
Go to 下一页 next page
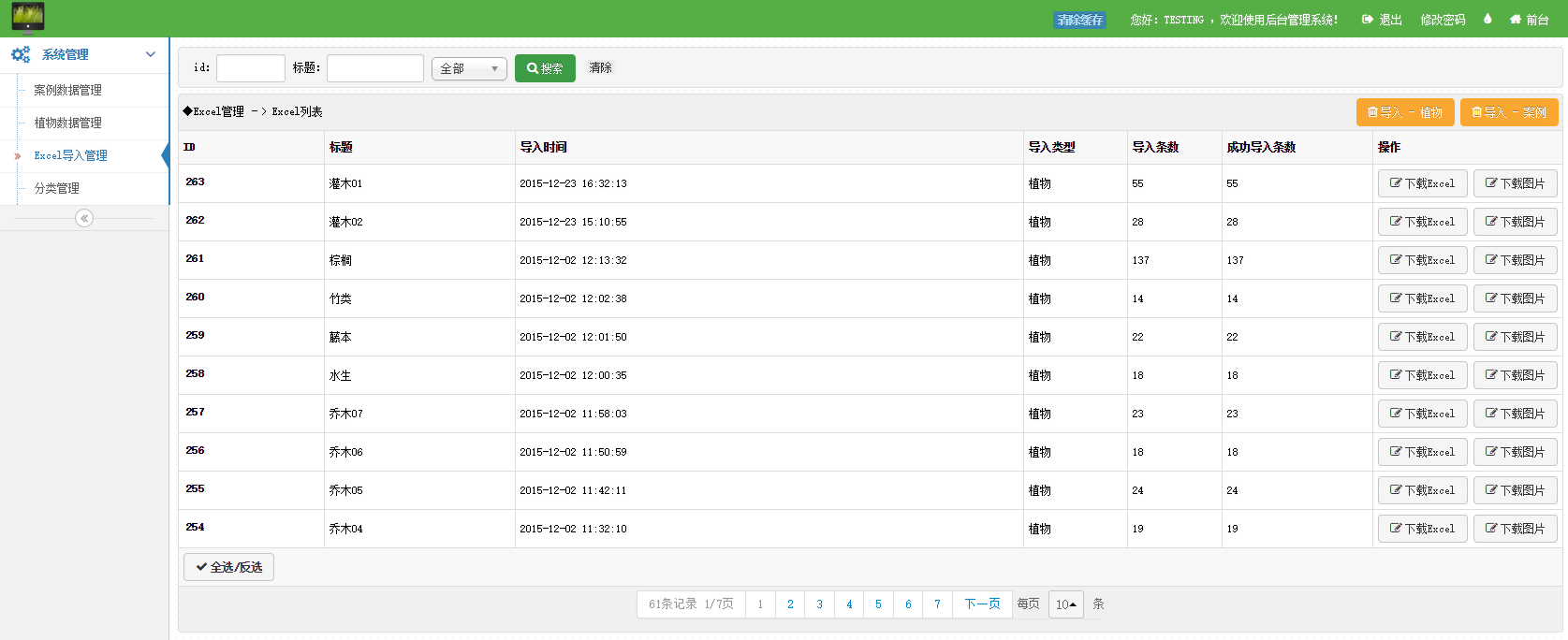point(982,604)
